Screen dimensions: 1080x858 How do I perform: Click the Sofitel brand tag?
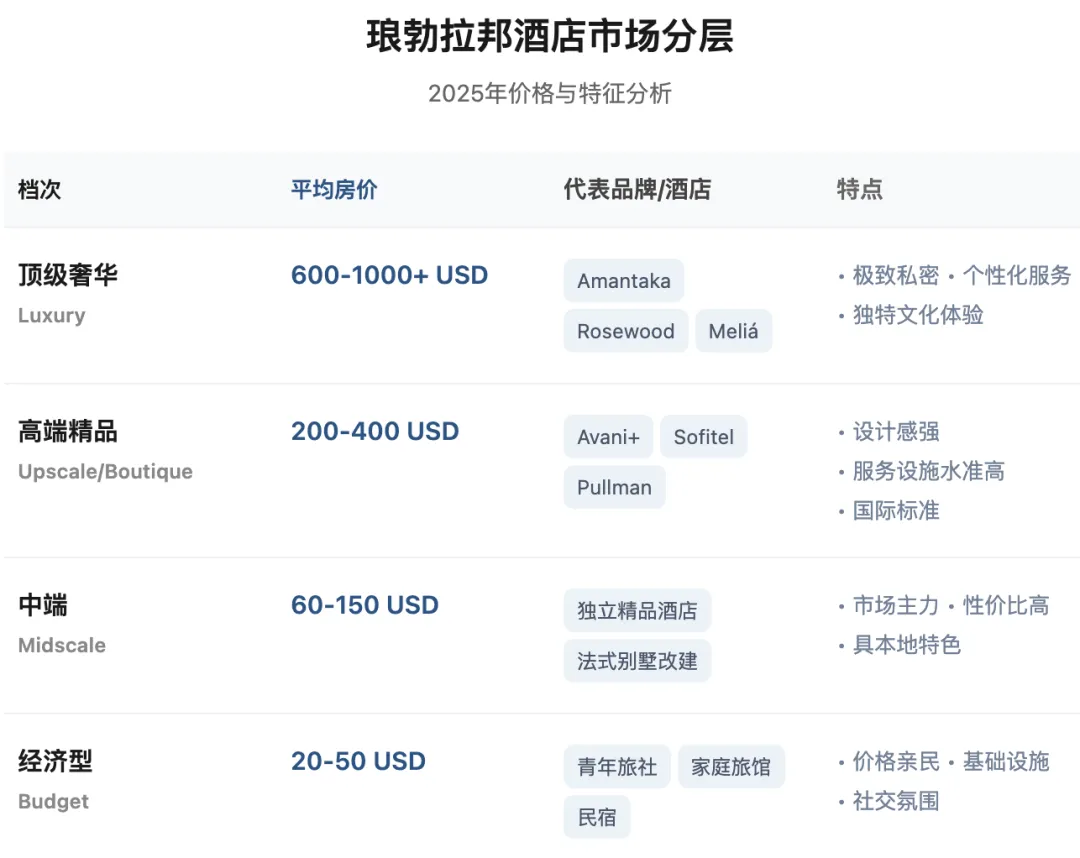pyautogui.click(x=703, y=437)
